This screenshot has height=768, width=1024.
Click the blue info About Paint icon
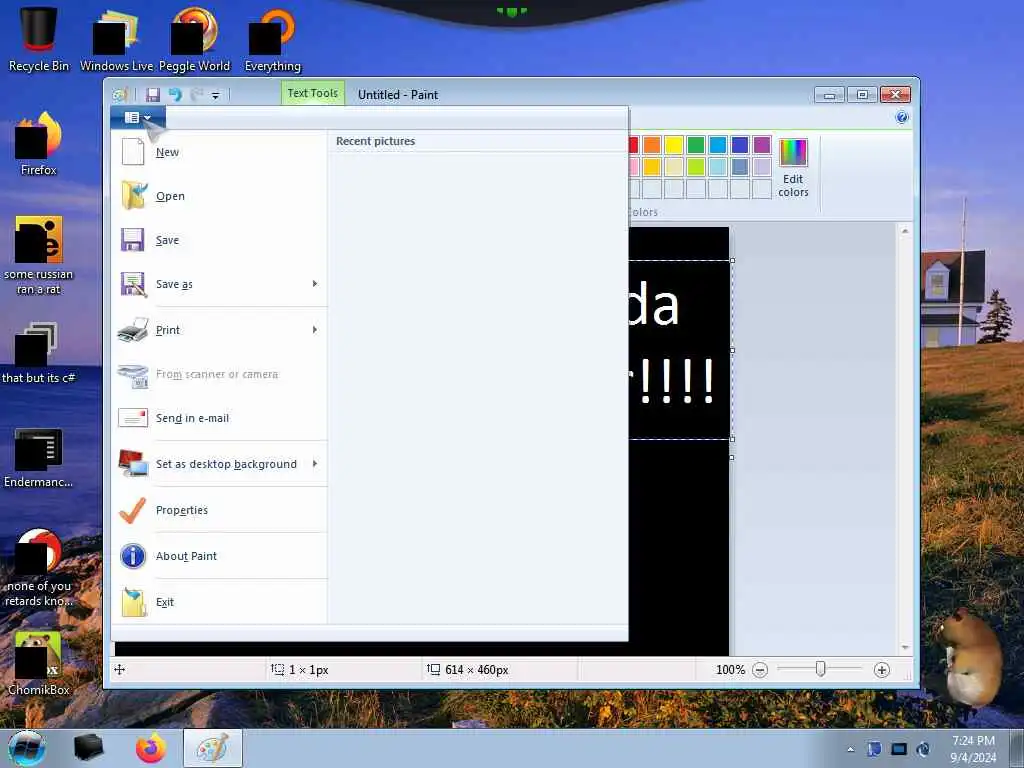click(x=133, y=556)
